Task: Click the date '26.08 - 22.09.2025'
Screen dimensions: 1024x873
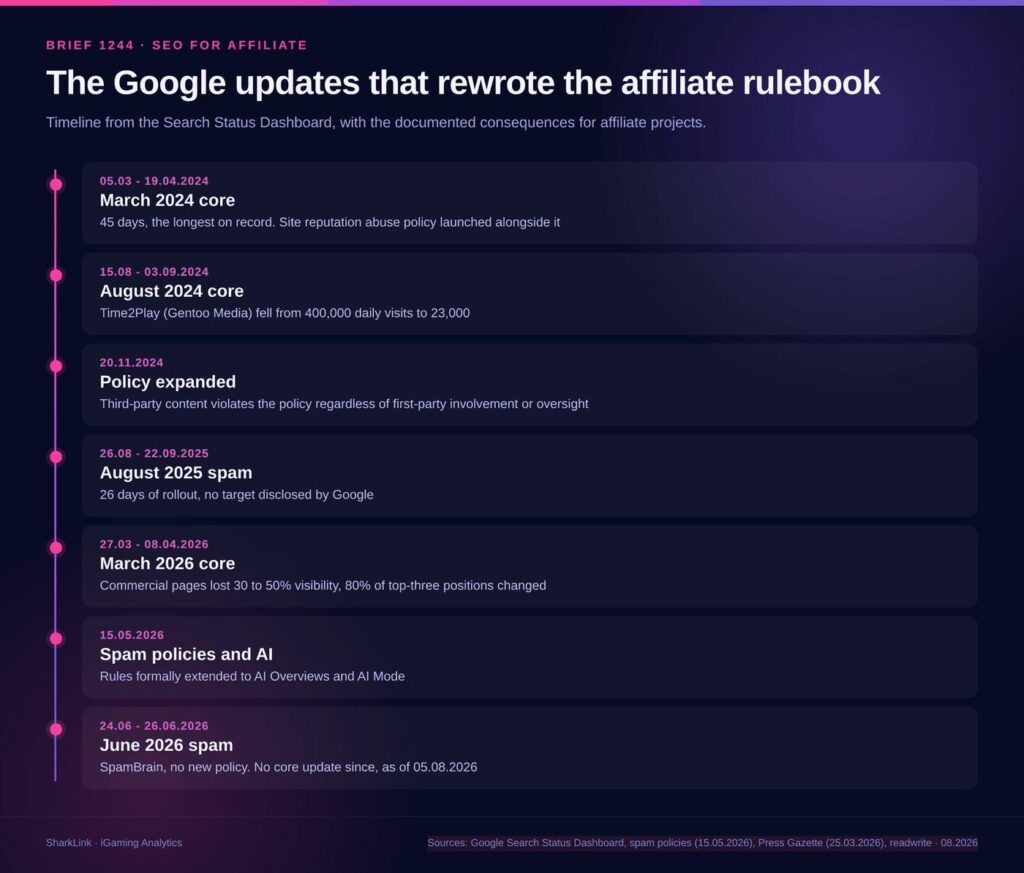Action: (154, 453)
